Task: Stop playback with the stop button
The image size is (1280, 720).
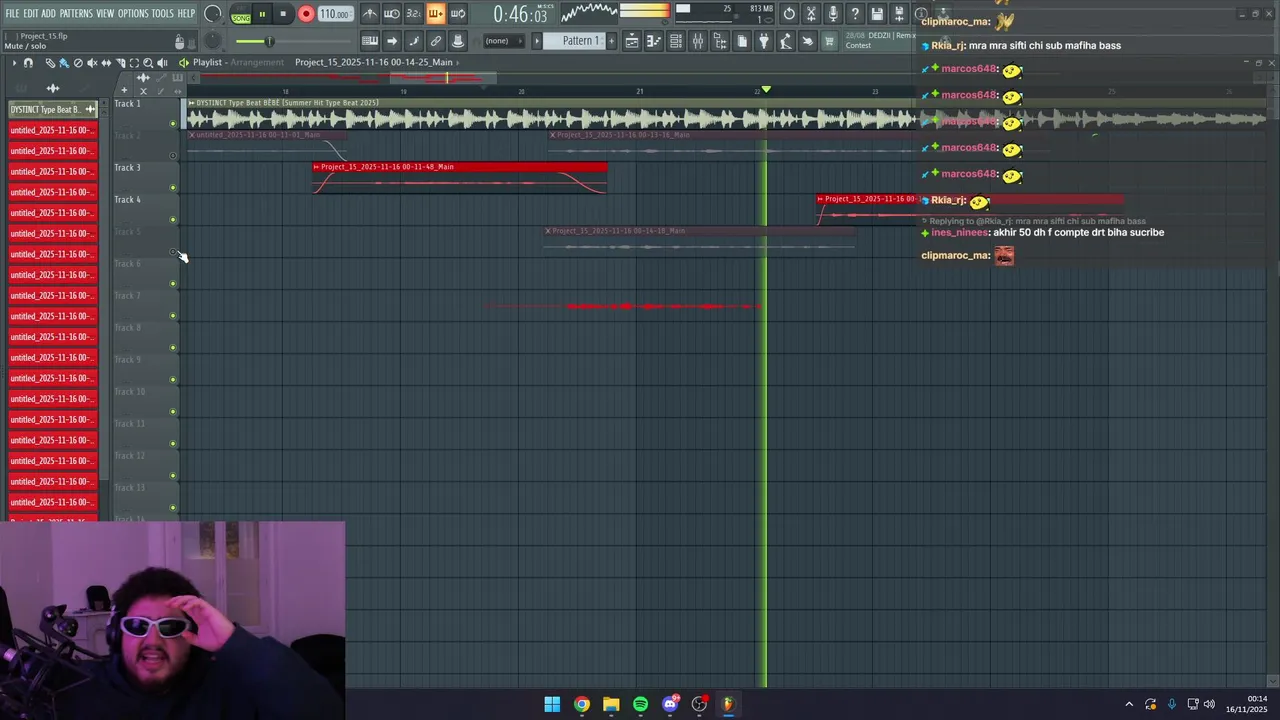Action: pyautogui.click(x=283, y=14)
